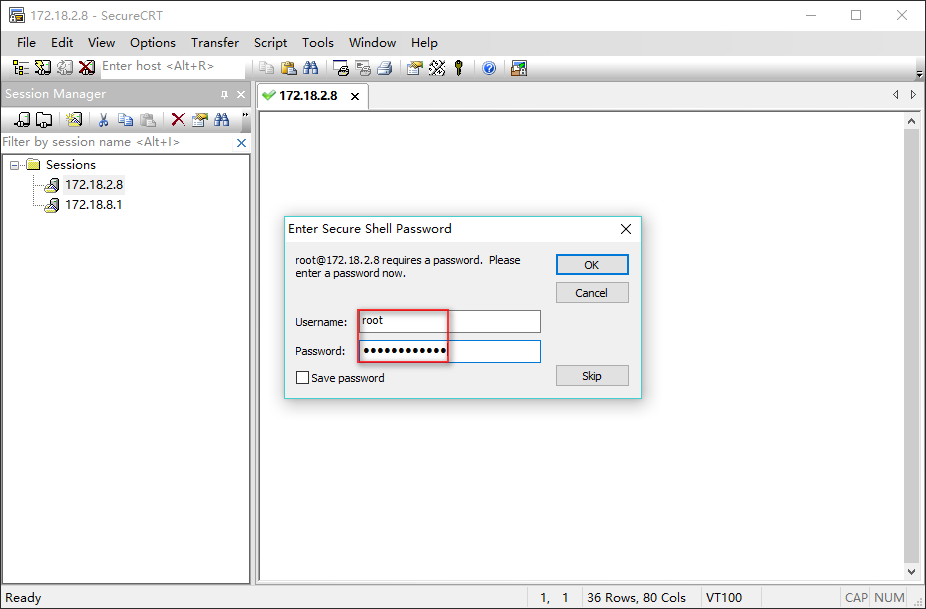926x609 pixels.
Task: Click the Disconnect red X toolbar icon
Action: pos(87,68)
